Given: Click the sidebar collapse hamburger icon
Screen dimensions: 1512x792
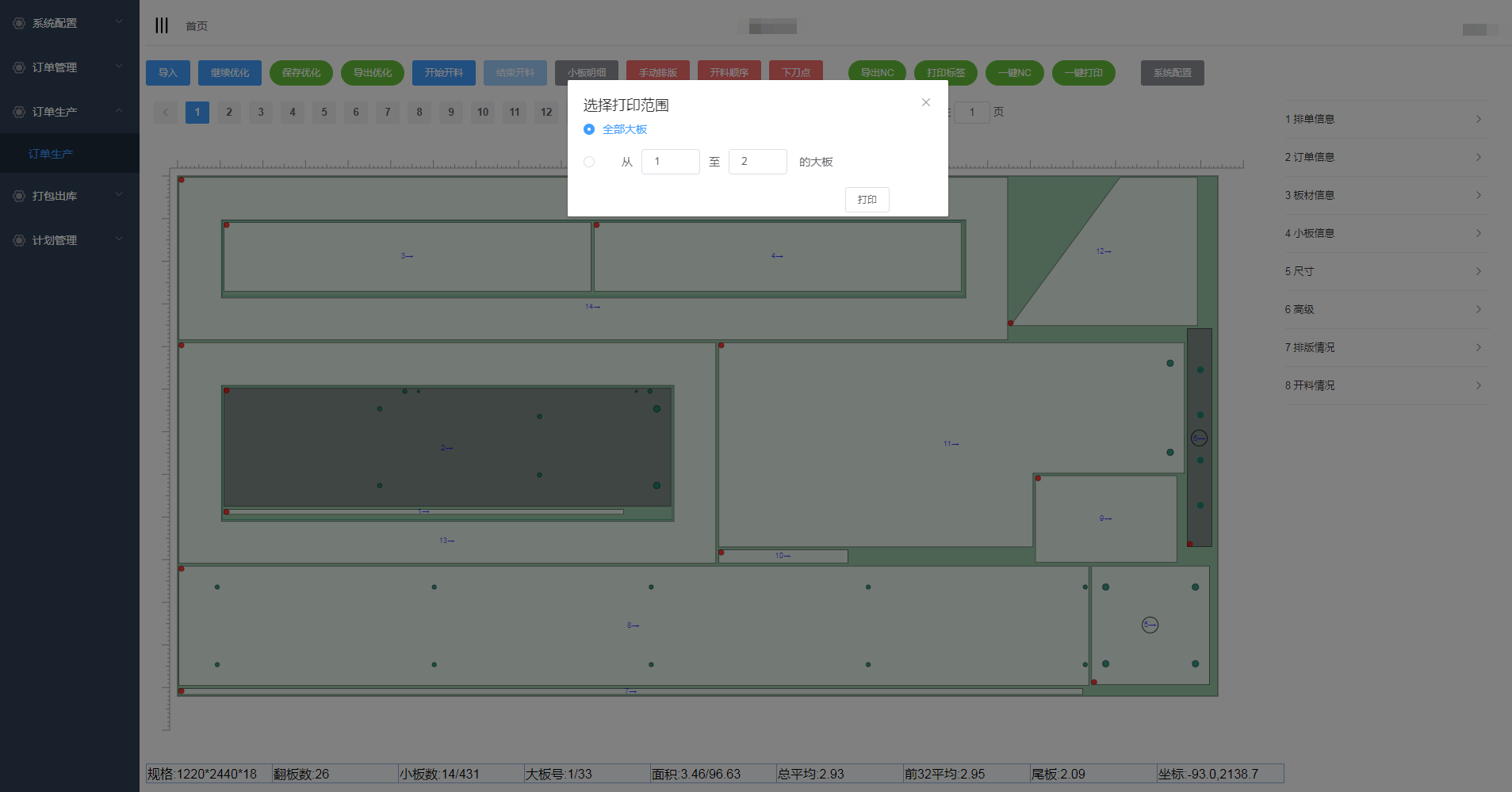Looking at the screenshot, I should tap(162, 25).
